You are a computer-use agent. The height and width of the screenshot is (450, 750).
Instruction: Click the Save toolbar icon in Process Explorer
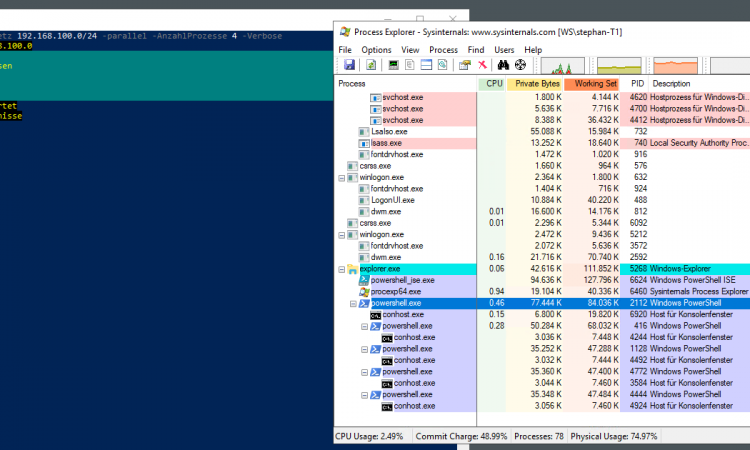[349, 65]
